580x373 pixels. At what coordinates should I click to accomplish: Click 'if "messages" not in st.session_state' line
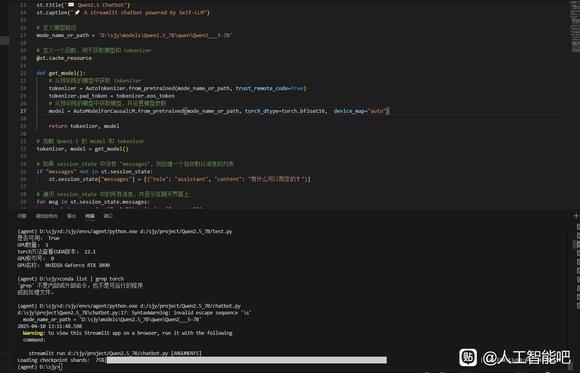[x=94, y=172]
